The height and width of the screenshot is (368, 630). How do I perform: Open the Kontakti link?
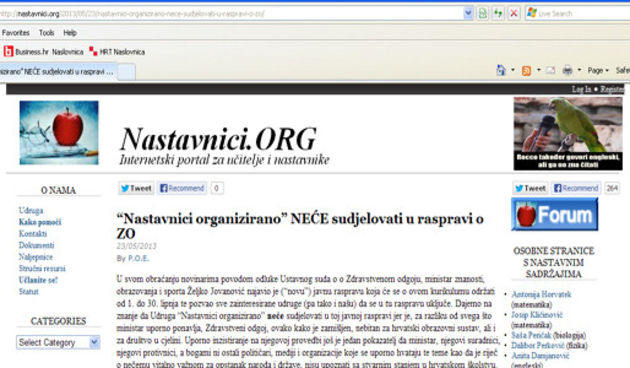pyautogui.click(x=33, y=234)
